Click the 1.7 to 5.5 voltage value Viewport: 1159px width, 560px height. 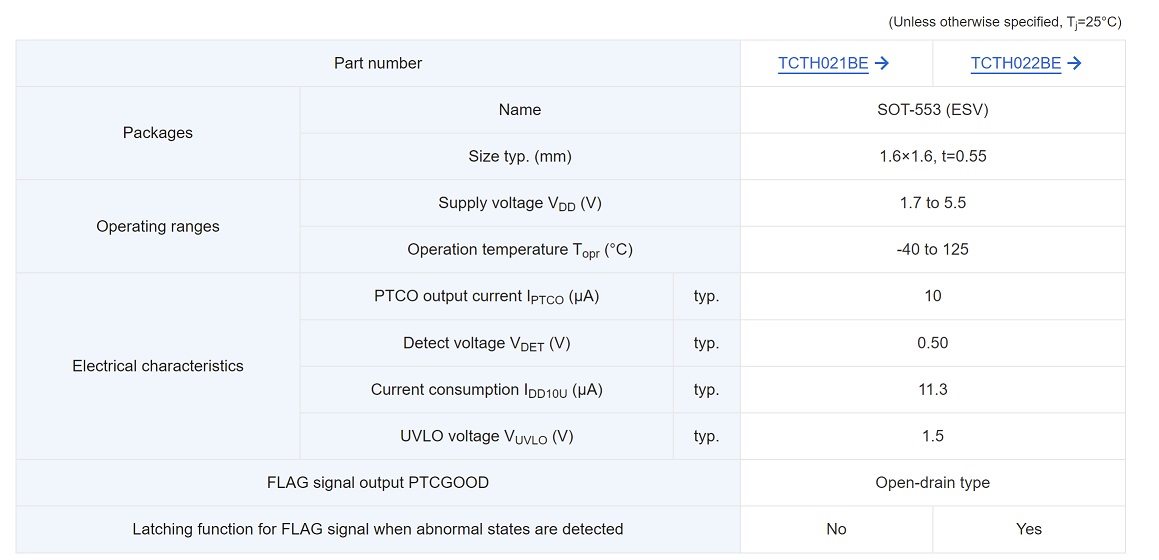932,203
